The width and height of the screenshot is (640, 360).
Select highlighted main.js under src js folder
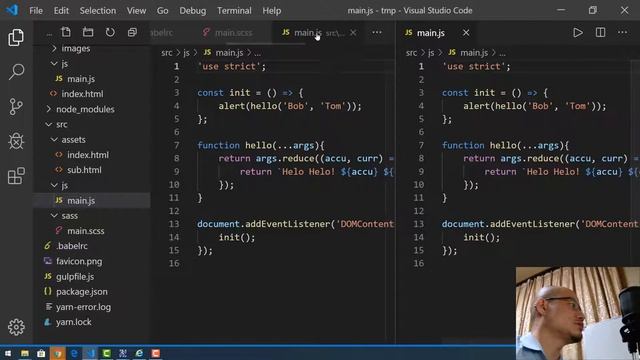(x=91, y=200)
